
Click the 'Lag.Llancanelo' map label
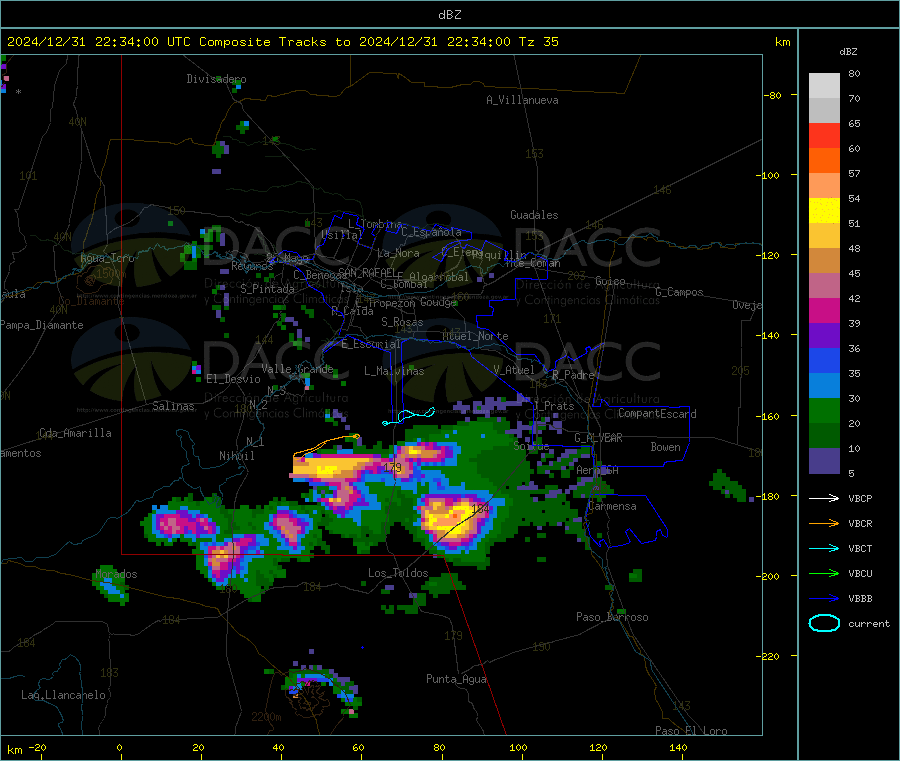click(63, 695)
